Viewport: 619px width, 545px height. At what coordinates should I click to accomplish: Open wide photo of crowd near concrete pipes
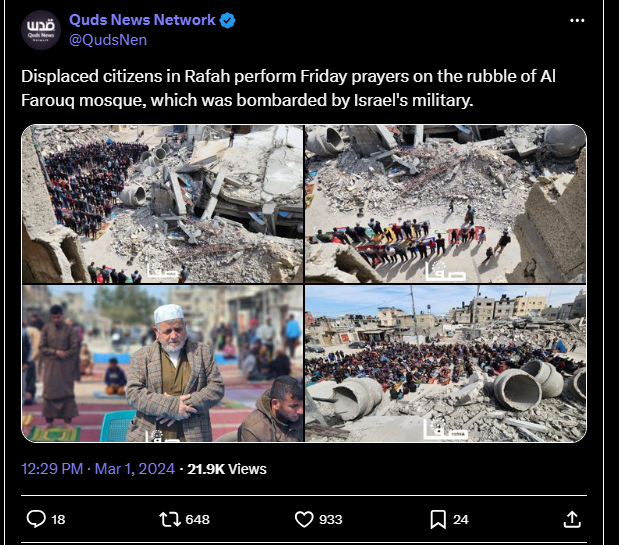446,363
